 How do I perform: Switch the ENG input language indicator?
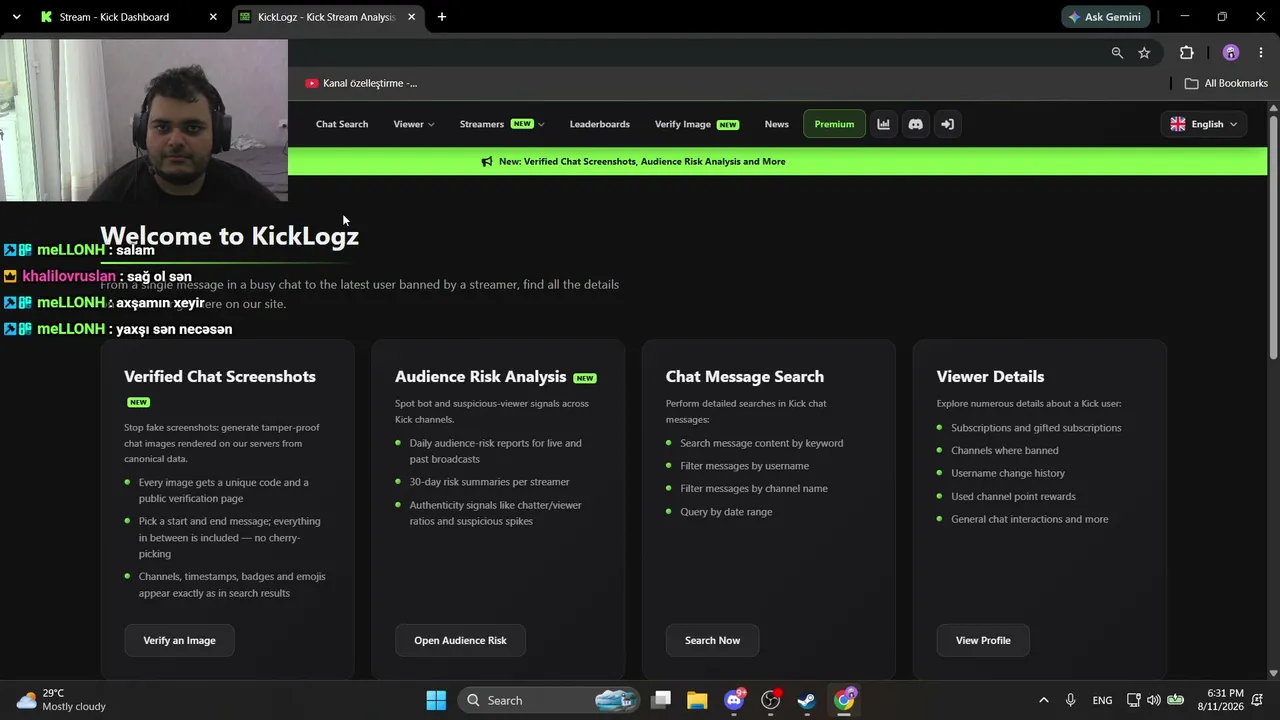[x=1102, y=700]
